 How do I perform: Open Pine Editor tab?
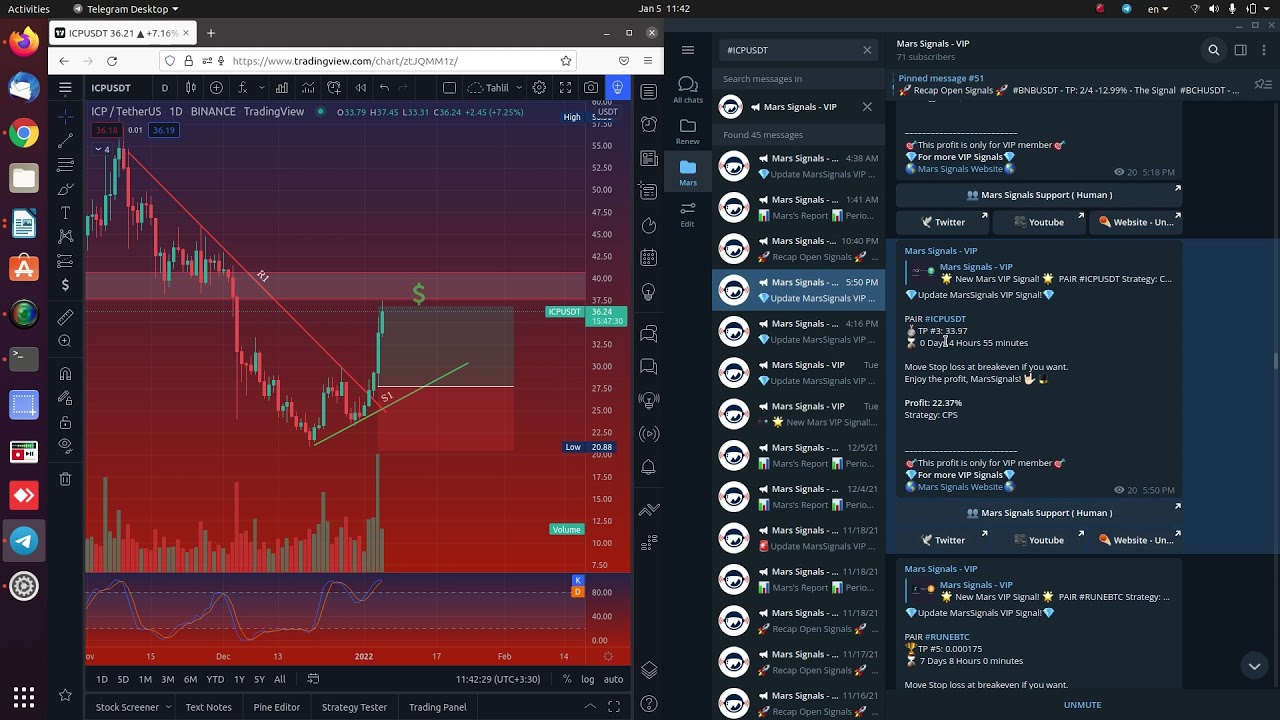tap(276, 707)
